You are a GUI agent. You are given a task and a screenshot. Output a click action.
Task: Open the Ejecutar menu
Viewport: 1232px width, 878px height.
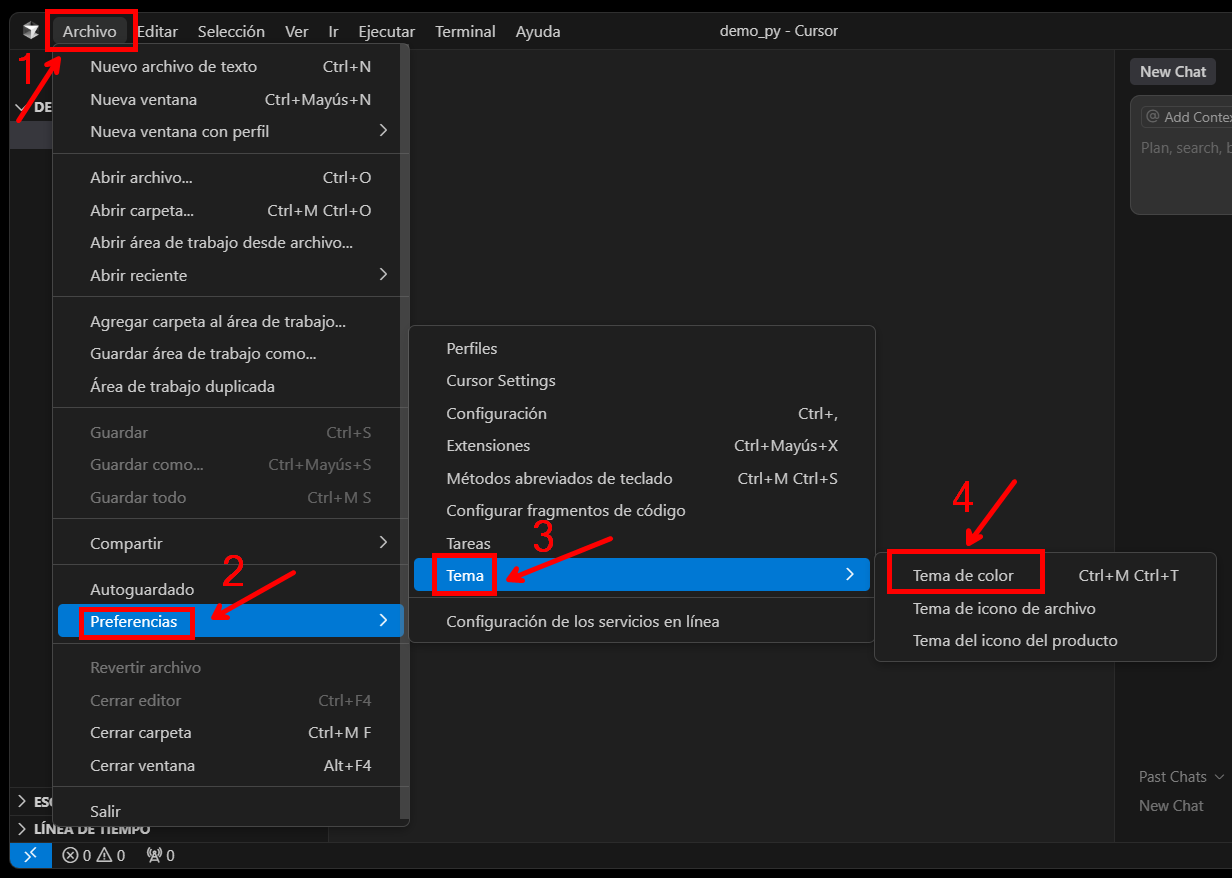[386, 31]
